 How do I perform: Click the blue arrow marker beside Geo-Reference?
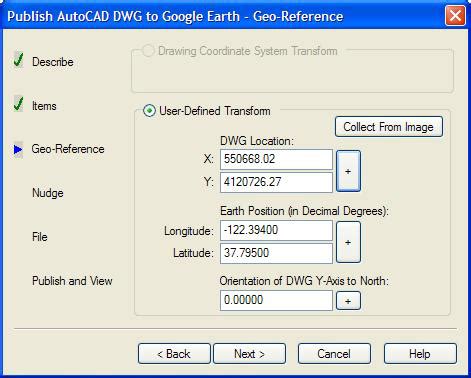[x=18, y=149]
